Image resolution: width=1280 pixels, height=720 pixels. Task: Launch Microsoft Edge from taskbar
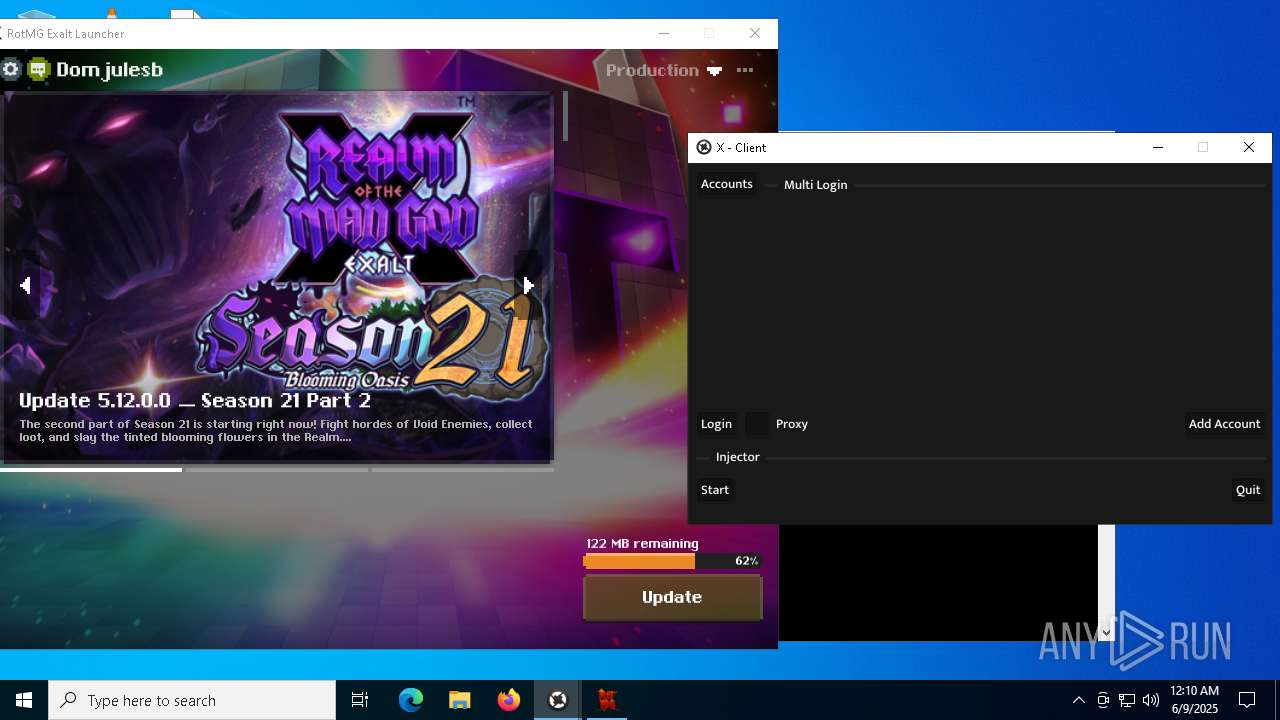[x=411, y=700]
